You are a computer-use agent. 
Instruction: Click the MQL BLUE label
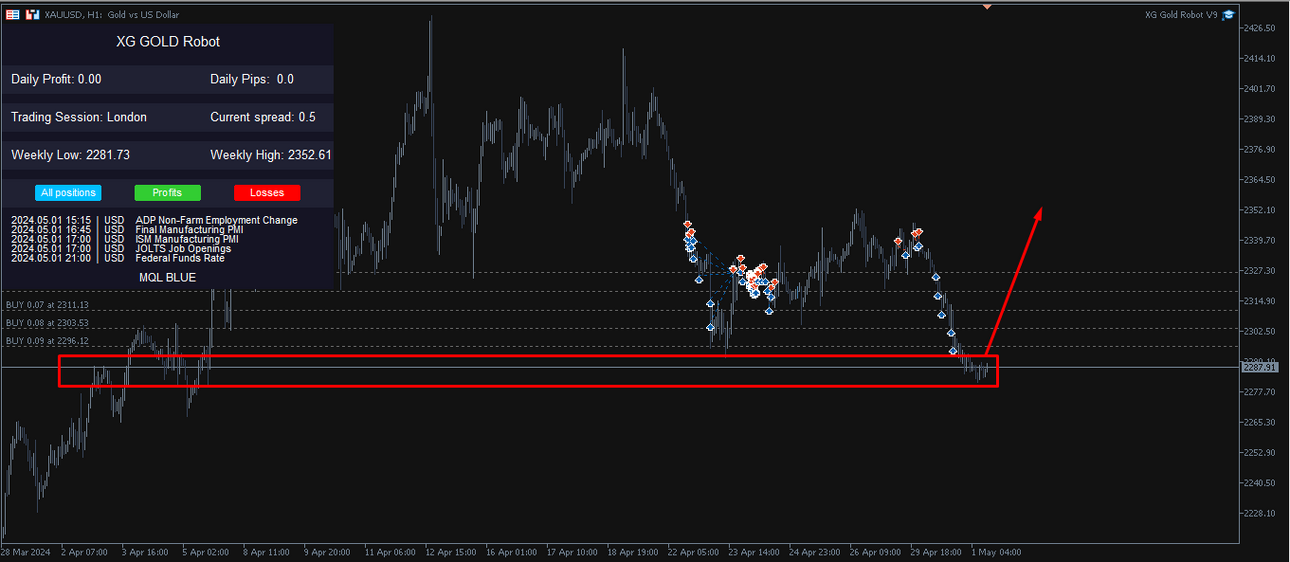168,278
